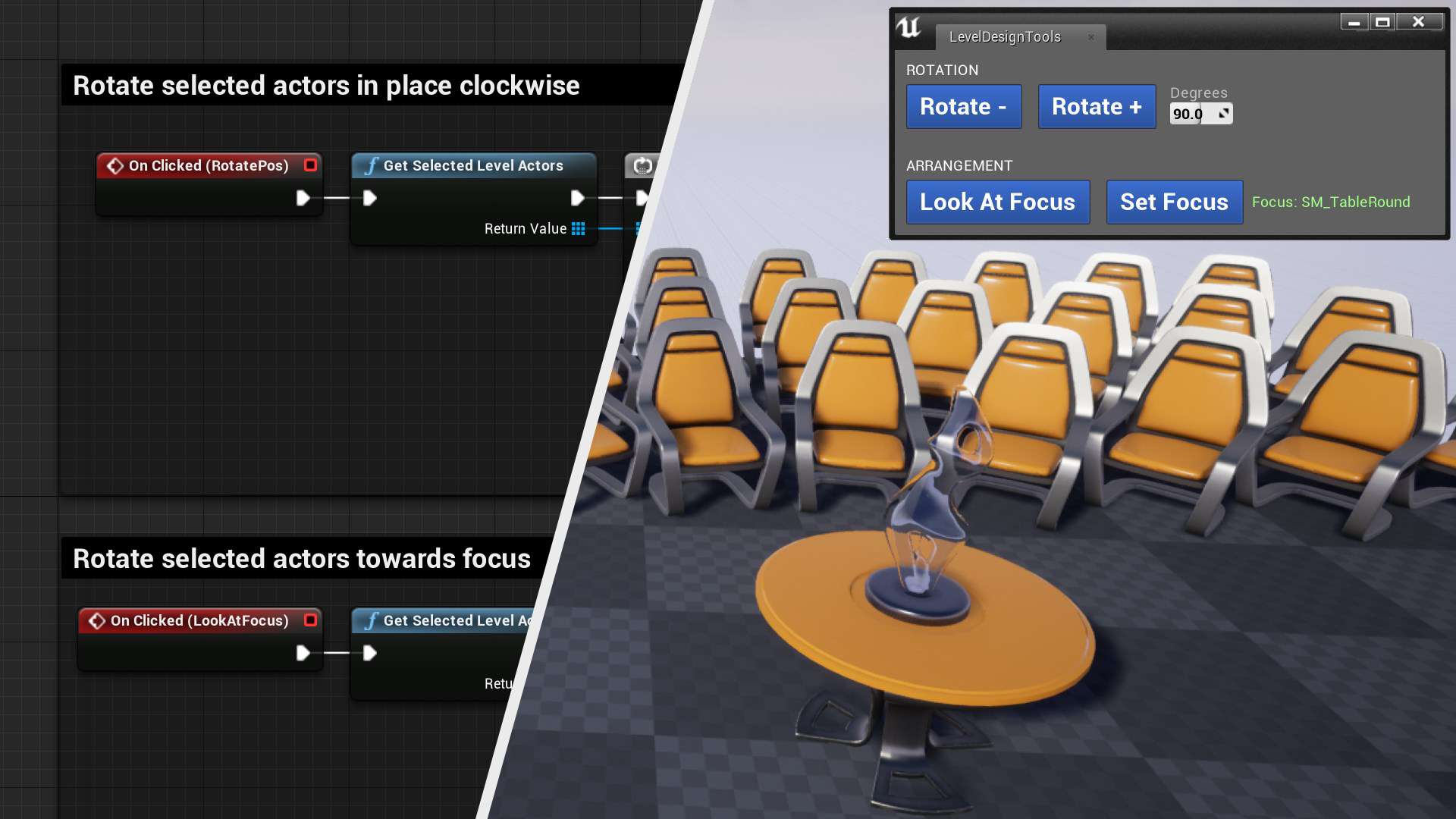Select the LevelDesignTools tab

tap(1005, 37)
